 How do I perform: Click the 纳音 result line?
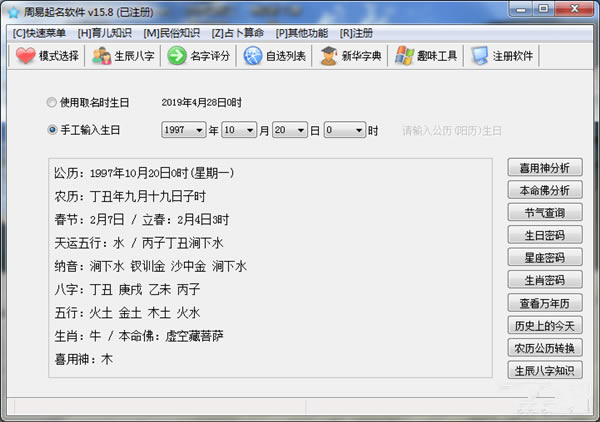[x=151, y=266]
